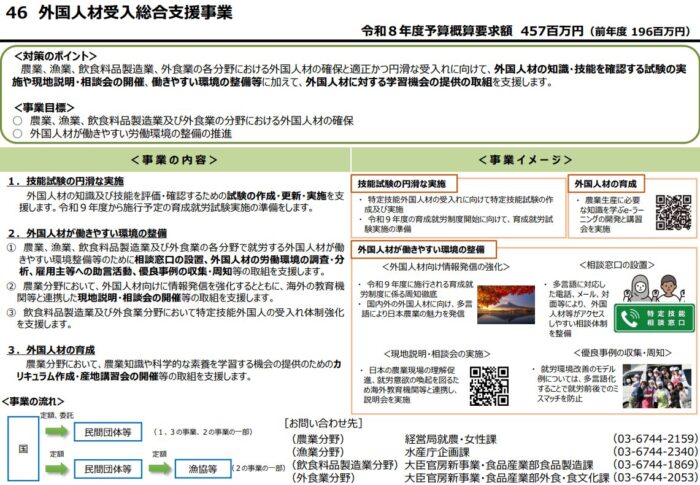Image resolution: width=700 pixels, height=485 pixels.
Task: Click the 事業イメージ section header bar
Action: click(x=523, y=159)
